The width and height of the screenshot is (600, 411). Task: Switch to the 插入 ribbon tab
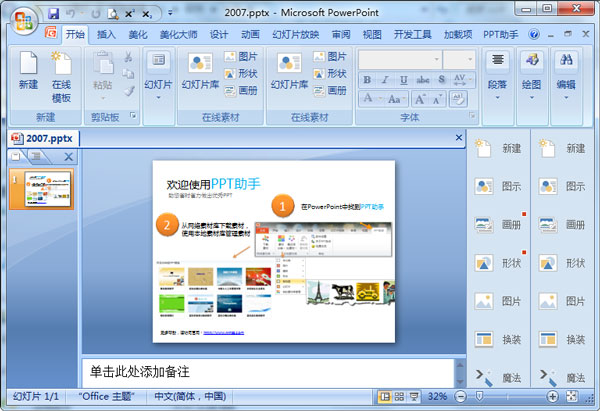click(x=106, y=35)
